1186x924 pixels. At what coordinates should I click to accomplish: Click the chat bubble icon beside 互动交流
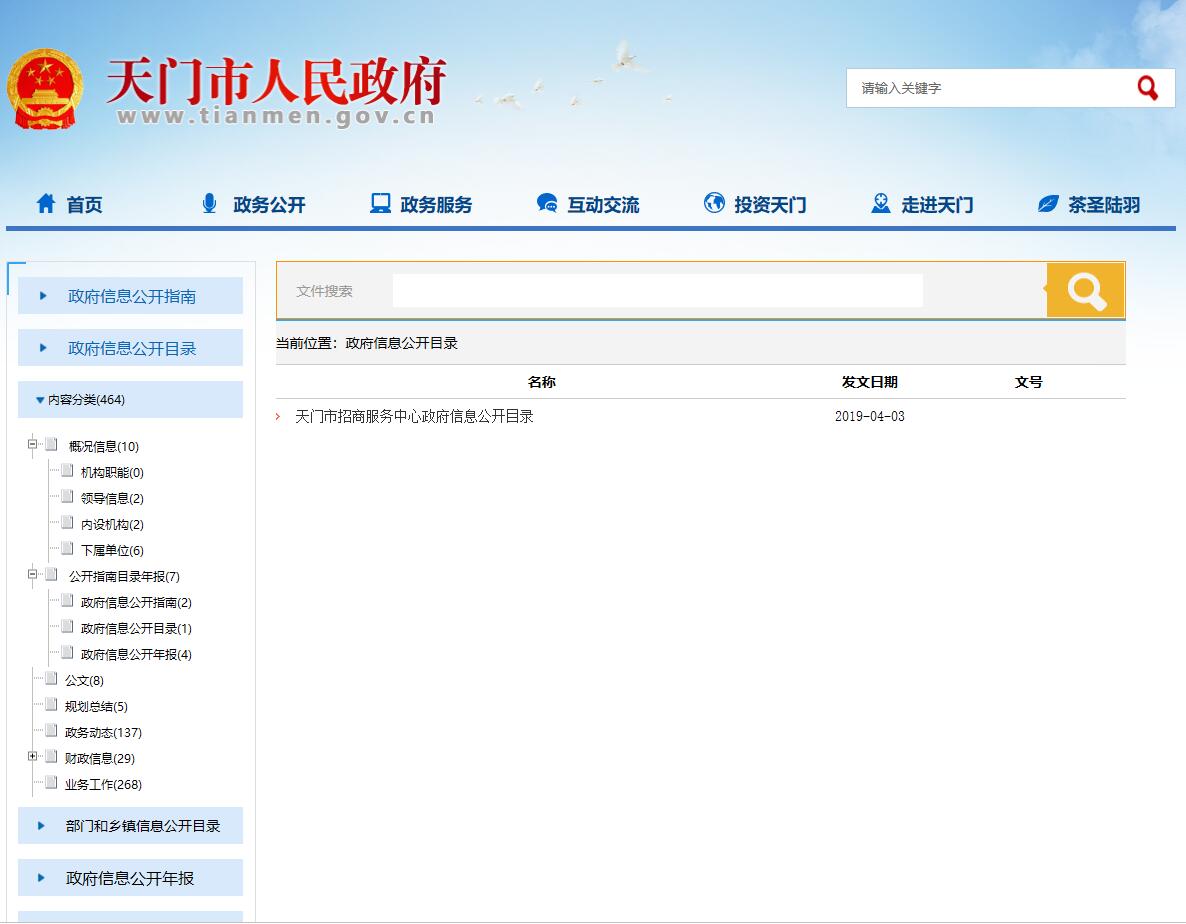tap(547, 204)
